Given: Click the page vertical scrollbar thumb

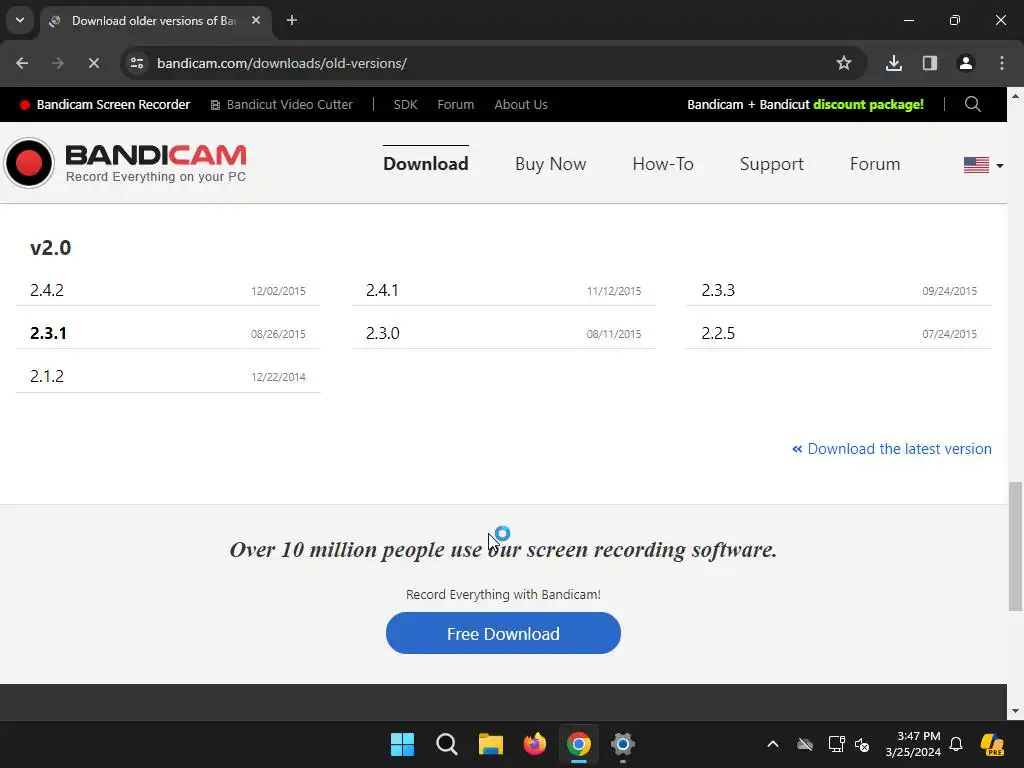Looking at the screenshot, I should tap(1015, 547).
